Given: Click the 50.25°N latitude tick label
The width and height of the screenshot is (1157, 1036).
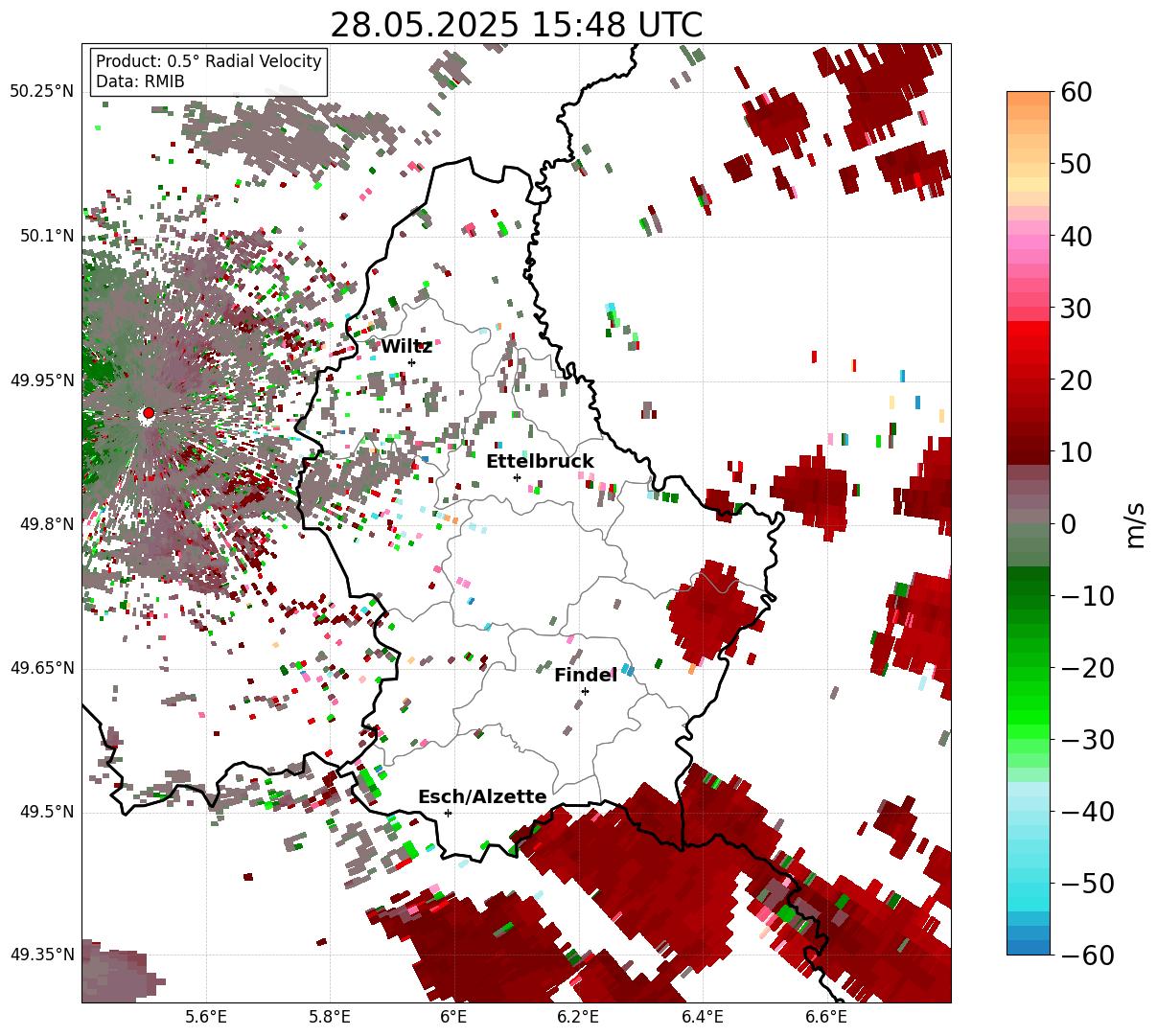Looking at the screenshot, I should (x=41, y=92).
